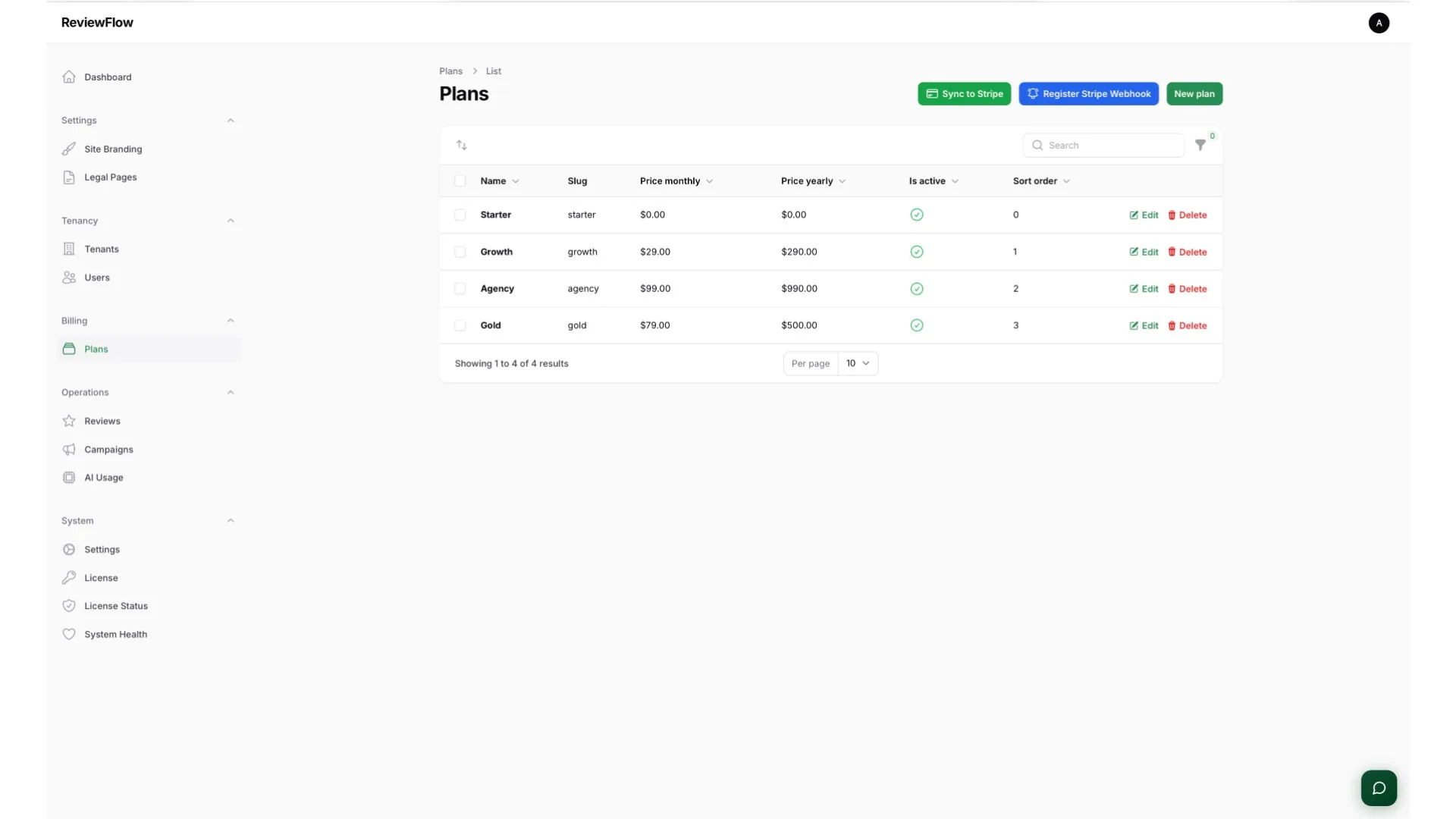This screenshot has height=819, width=1456.
Task: Create a New plan
Action: coord(1194,93)
